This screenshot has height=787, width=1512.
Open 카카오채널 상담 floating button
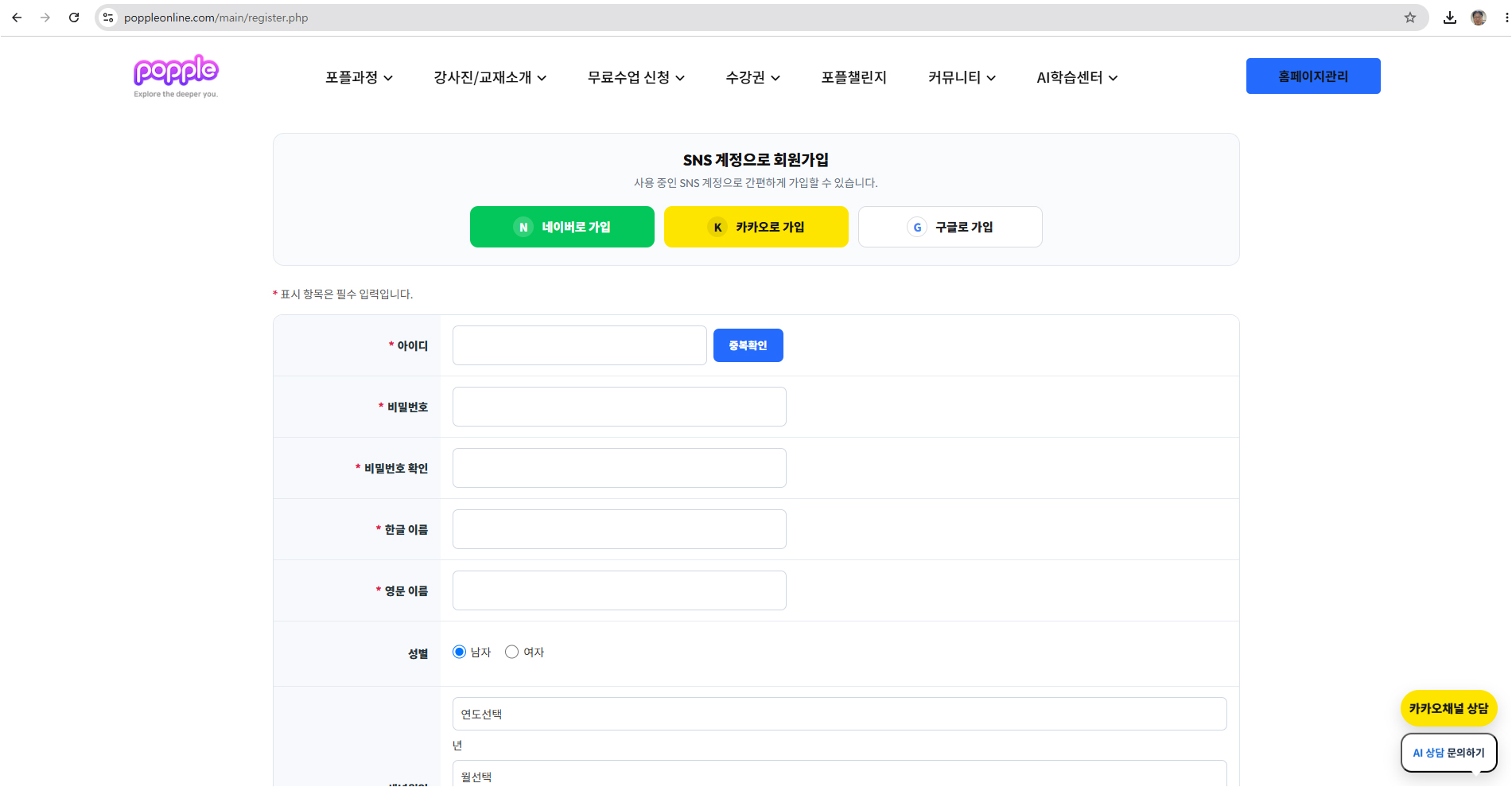1449,708
